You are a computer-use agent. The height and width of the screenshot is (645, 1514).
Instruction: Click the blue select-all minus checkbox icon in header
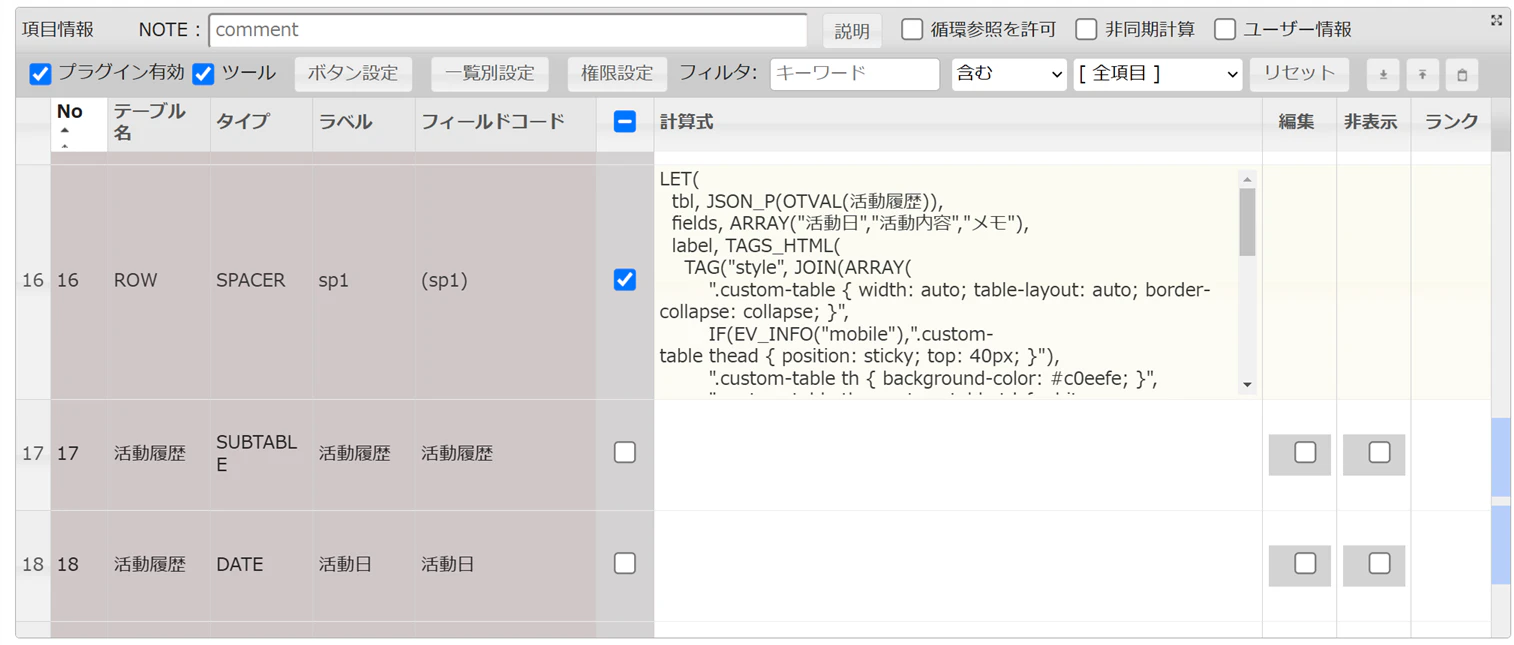click(x=624, y=122)
